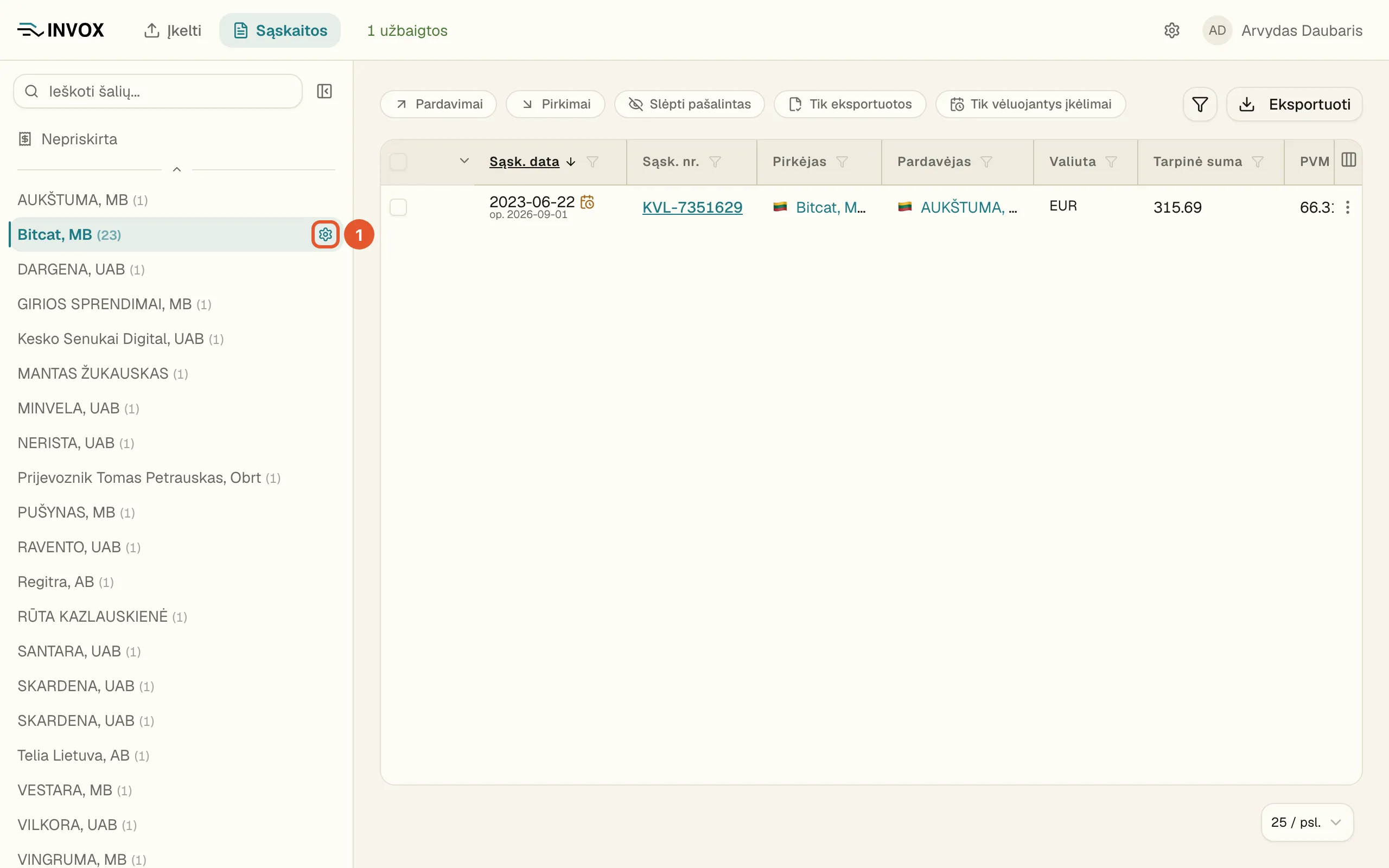Open settings gear for Bitcat, MB

[x=326, y=234]
